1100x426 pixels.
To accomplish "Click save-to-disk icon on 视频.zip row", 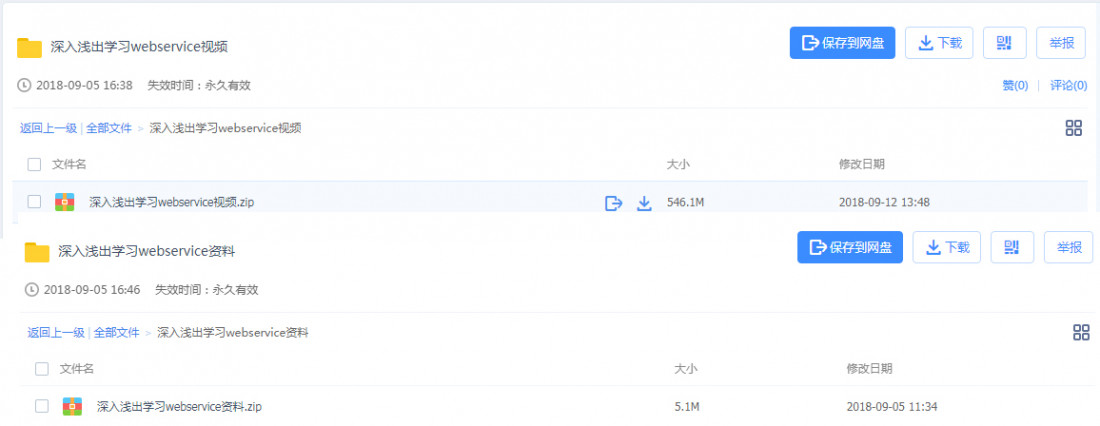I will click(x=614, y=204).
